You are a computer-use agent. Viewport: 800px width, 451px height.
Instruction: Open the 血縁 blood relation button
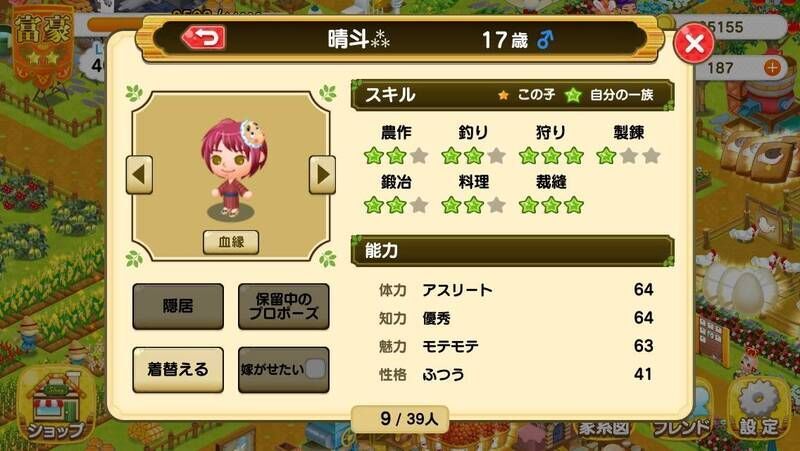tap(231, 242)
